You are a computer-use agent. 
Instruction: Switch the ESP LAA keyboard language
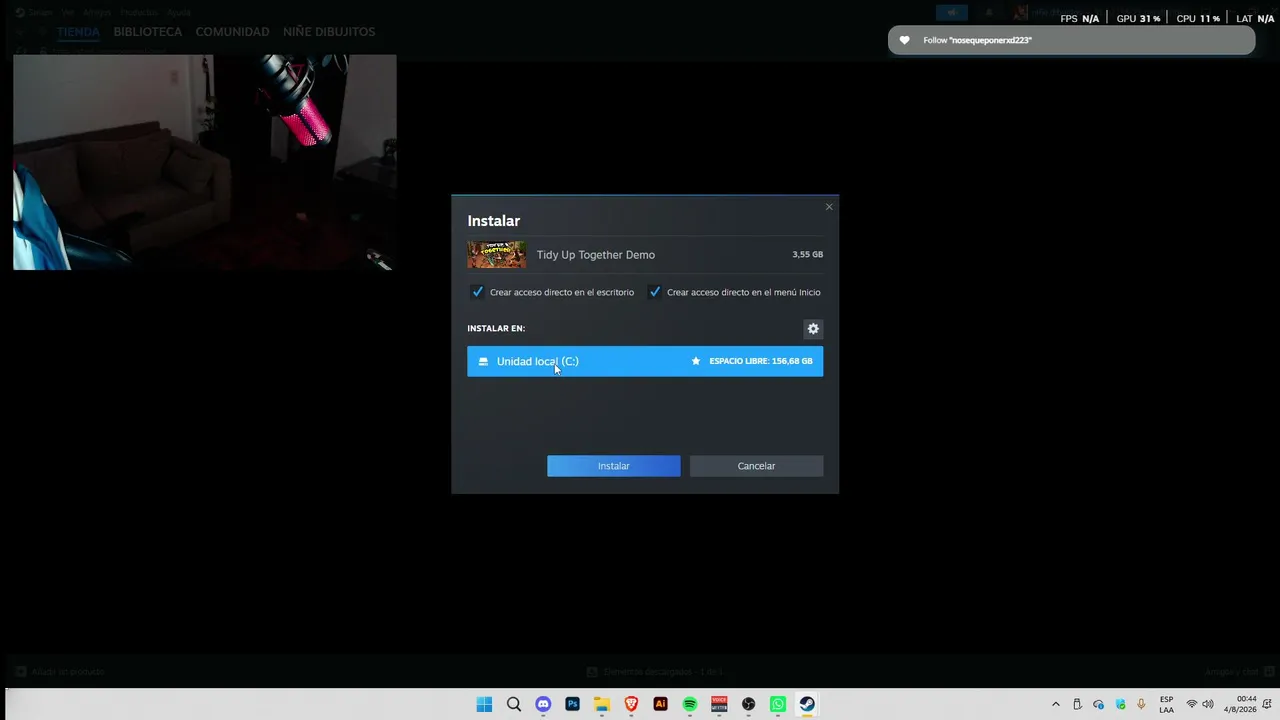click(x=1166, y=704)
